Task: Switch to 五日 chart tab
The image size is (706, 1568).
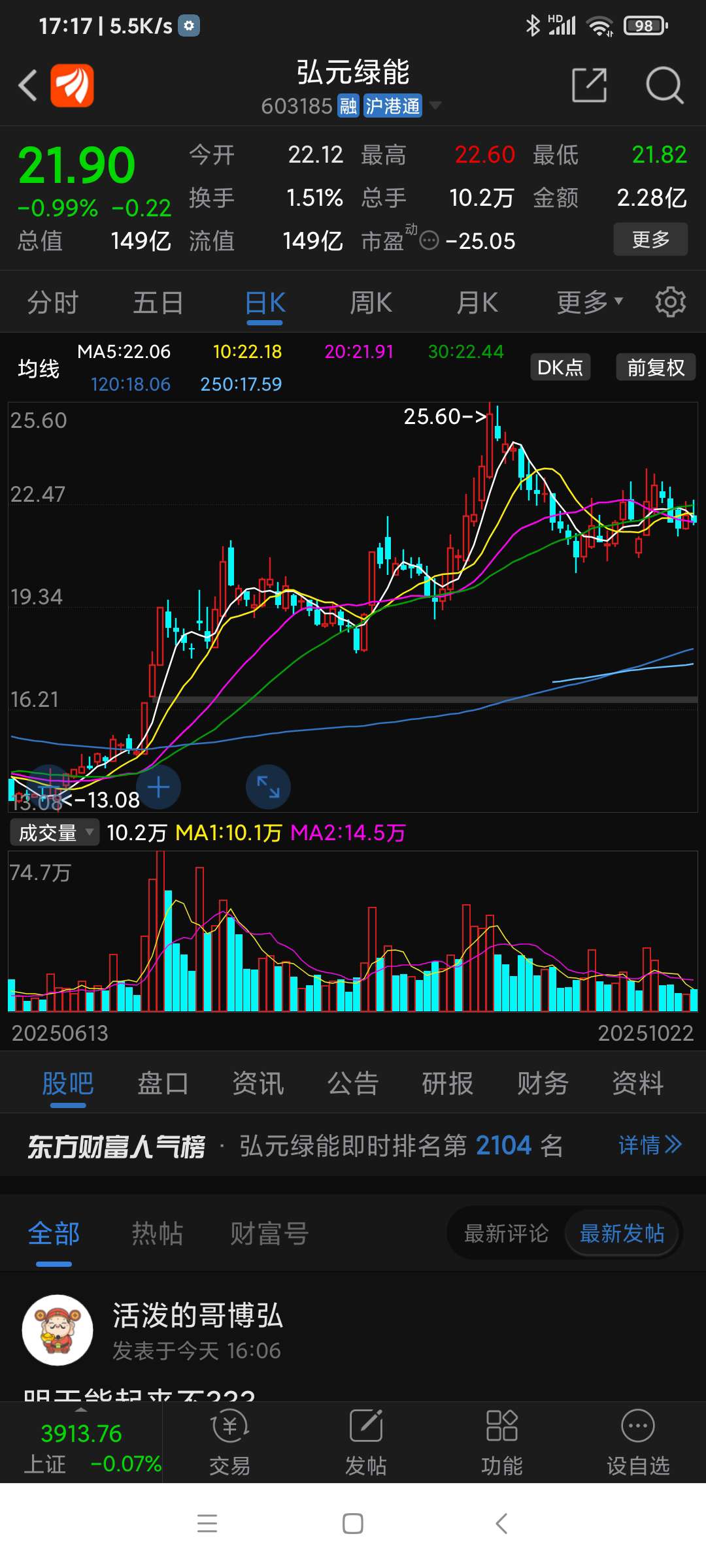Action: pos(158,302)
